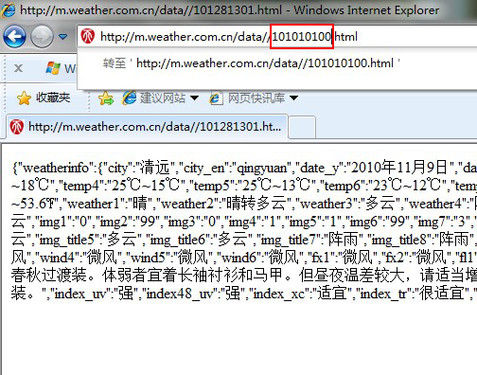Expand the 建议网站 dropdown arrow
This screenshot has width=477, height=375.
tap(194, 98)
